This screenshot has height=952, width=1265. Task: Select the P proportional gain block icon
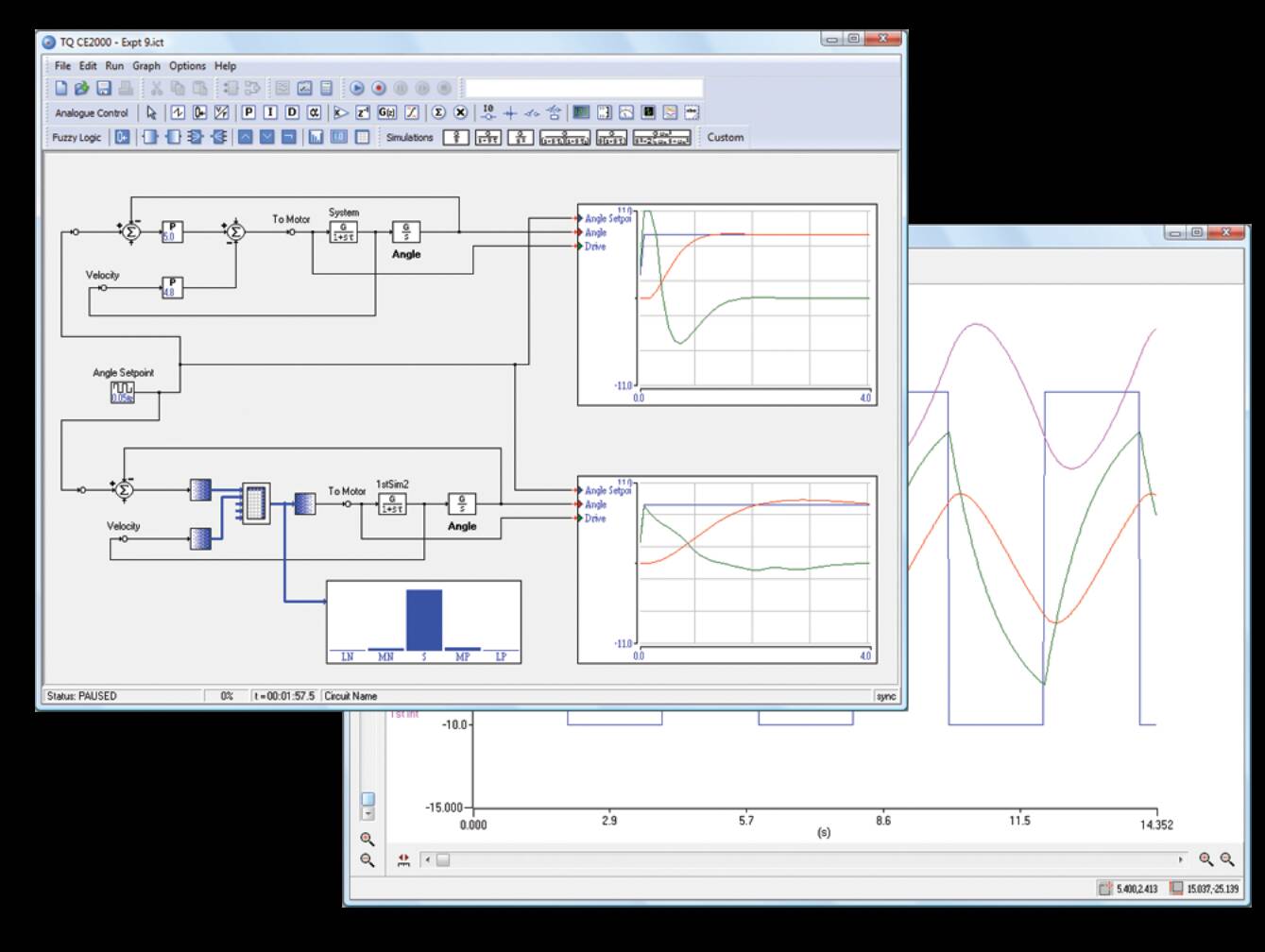tap(248, 111)
